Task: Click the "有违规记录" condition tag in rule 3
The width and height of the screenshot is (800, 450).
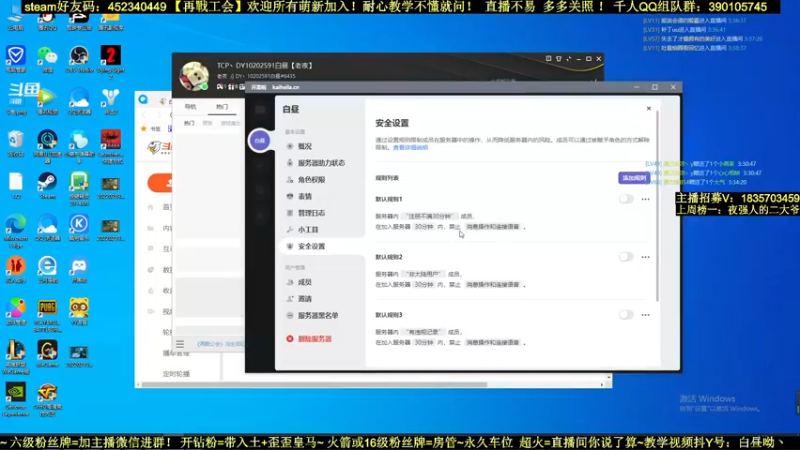Action: point(423,332)
